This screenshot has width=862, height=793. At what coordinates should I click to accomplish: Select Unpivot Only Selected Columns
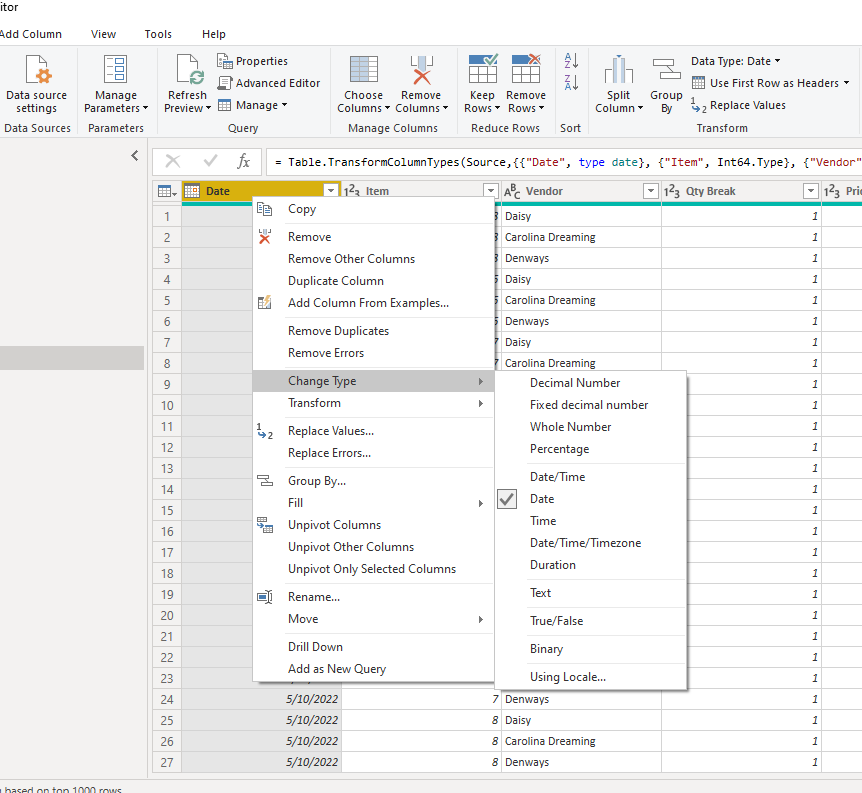[373, 569]
